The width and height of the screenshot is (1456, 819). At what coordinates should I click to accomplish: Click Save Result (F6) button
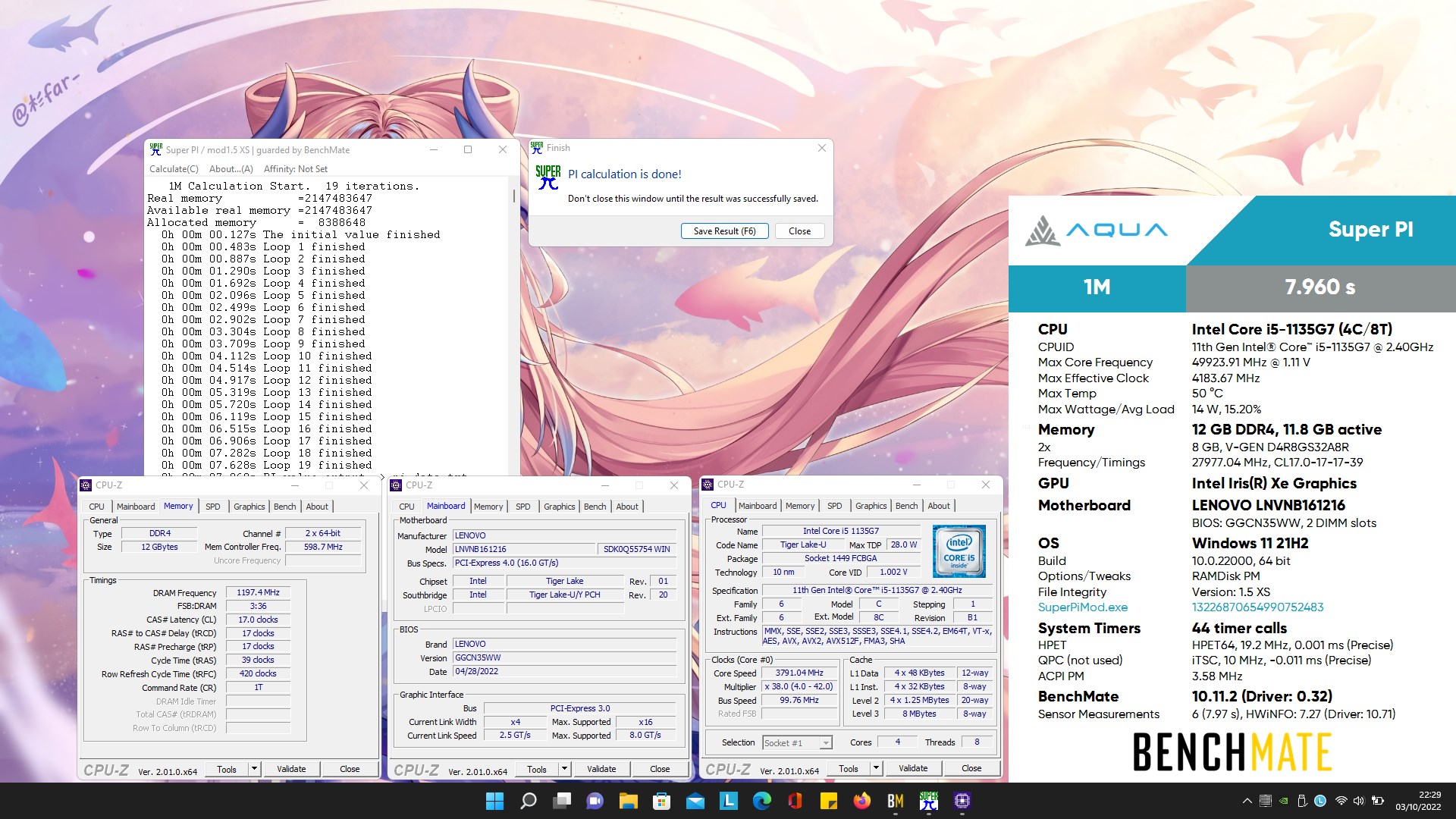(x=724, y=231)
